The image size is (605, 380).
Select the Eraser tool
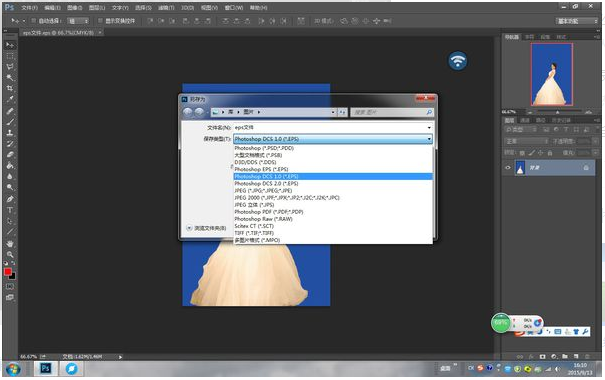[x=10, y=154]
